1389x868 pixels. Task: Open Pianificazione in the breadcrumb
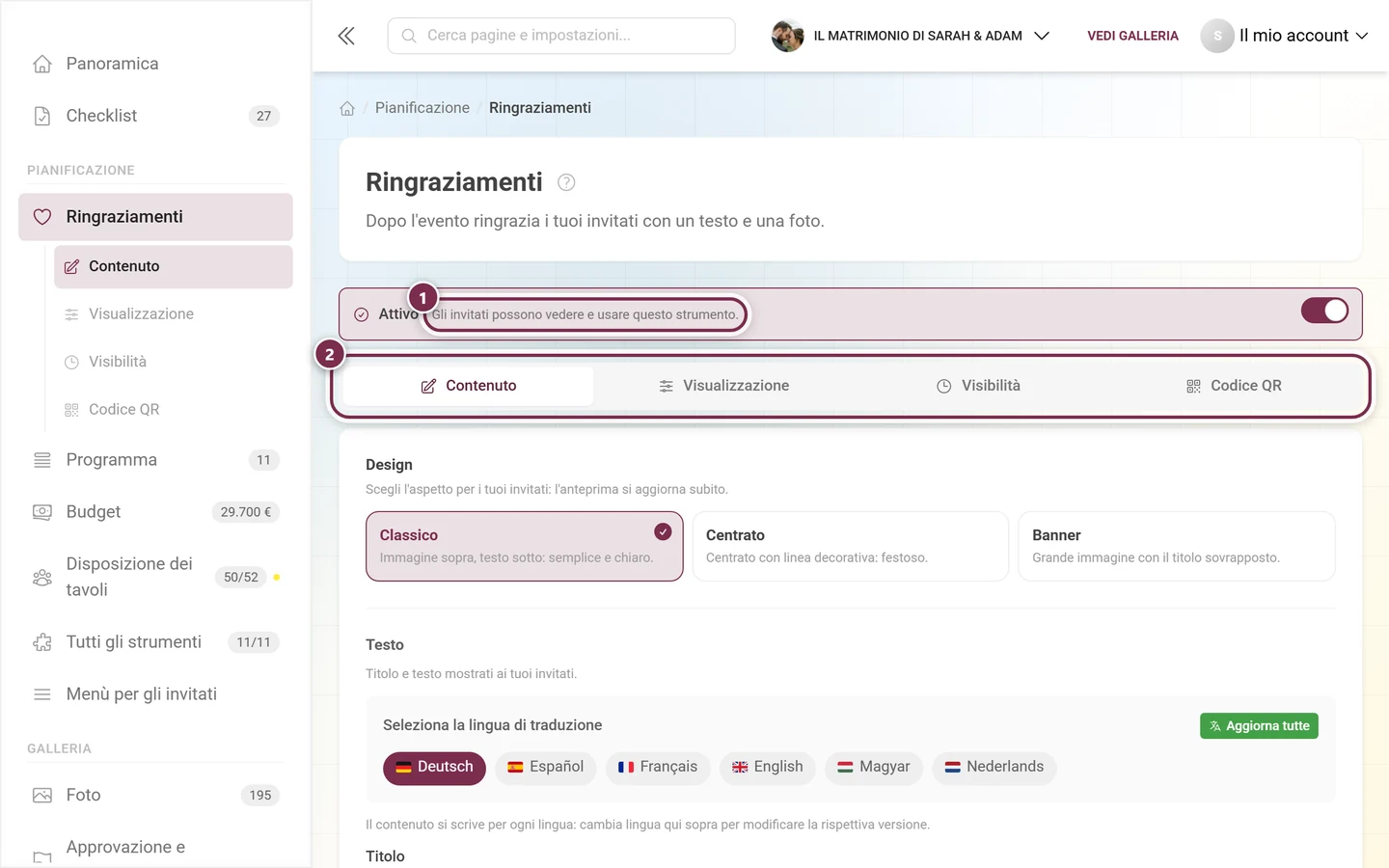pos(422,108)
